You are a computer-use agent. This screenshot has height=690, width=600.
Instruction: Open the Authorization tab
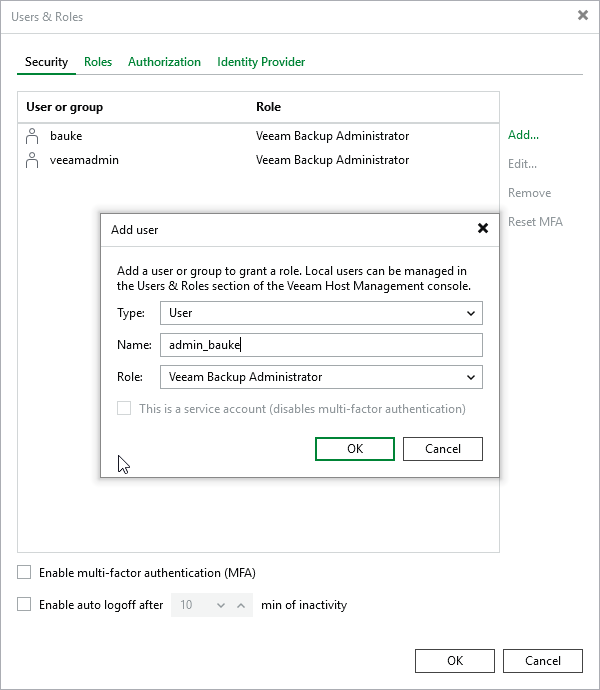(x=164, y=62)
